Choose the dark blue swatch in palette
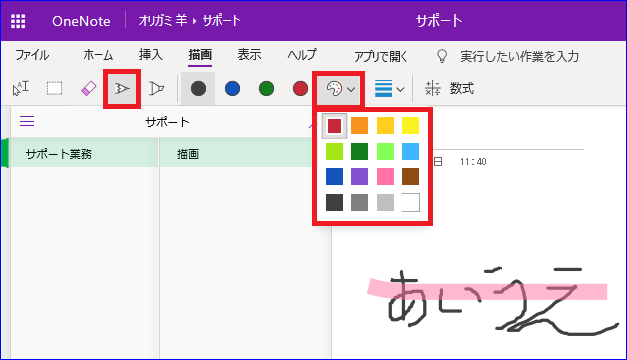Viewport: 627px width, 360px height. pos(334,176)
